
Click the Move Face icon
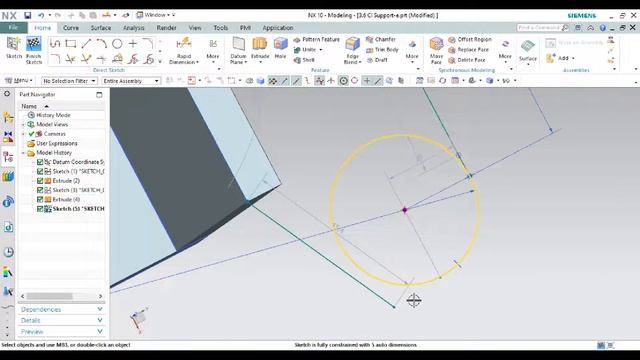[x=436, y=44]
